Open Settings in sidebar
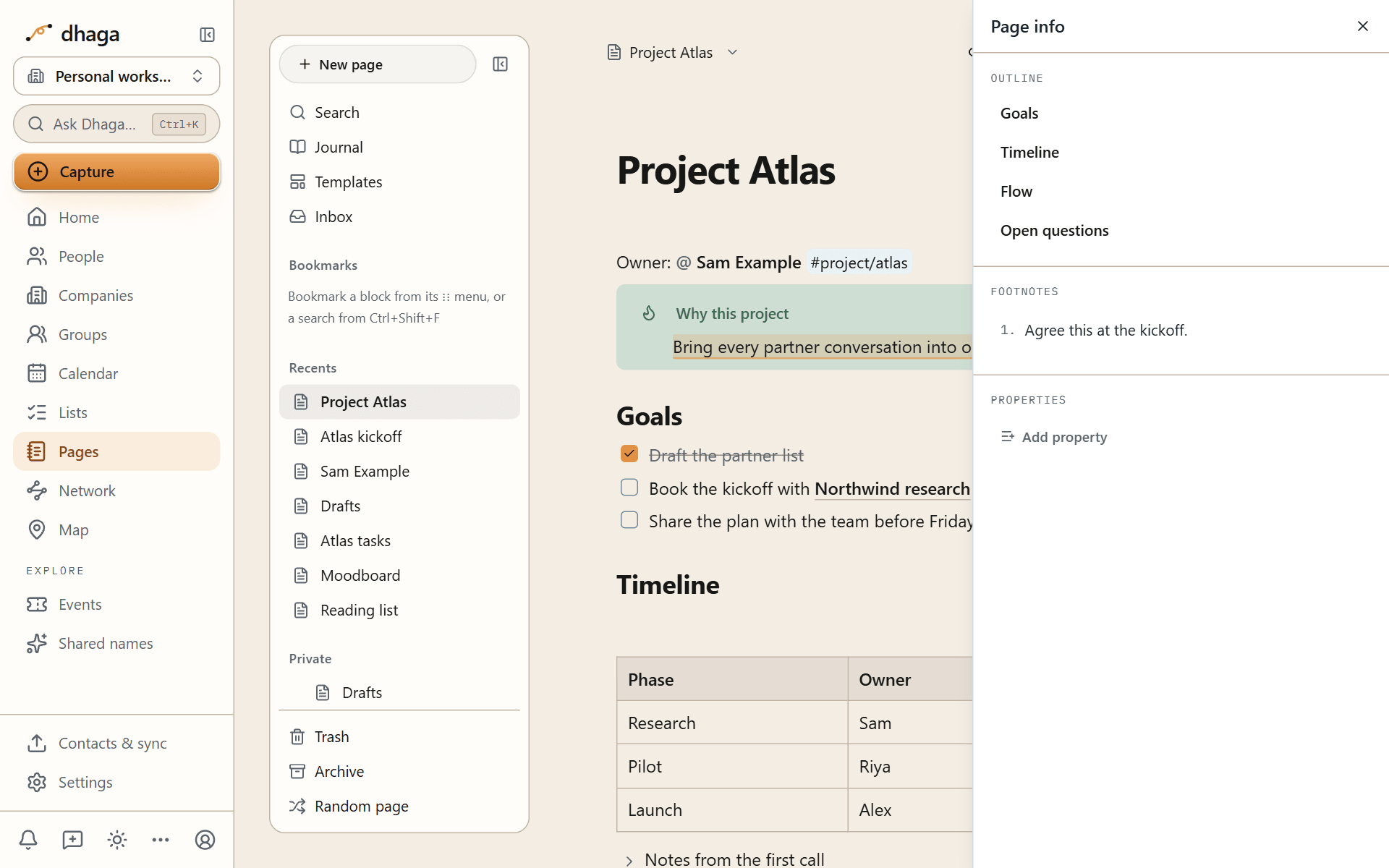1389x868 pixels. coord(116,783)
